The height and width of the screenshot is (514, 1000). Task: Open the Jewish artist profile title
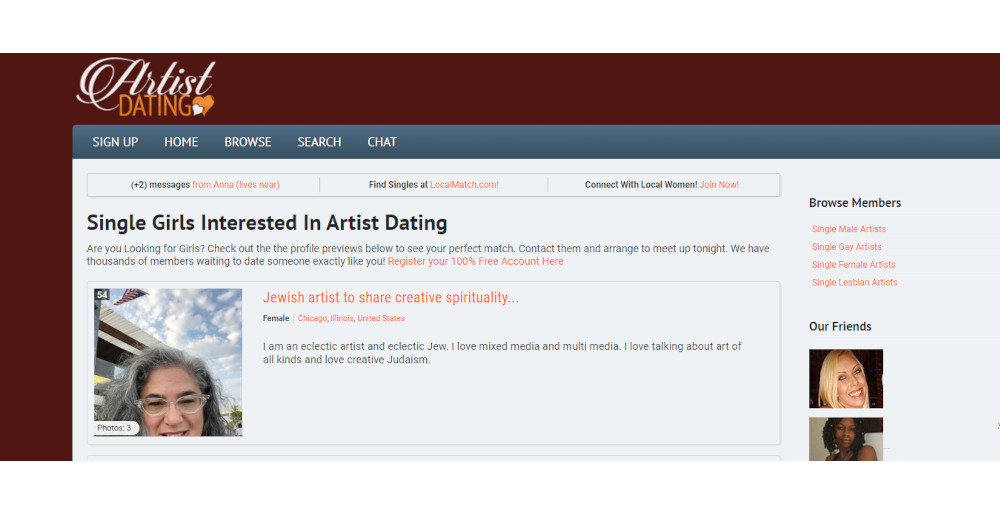pos(391,298)
